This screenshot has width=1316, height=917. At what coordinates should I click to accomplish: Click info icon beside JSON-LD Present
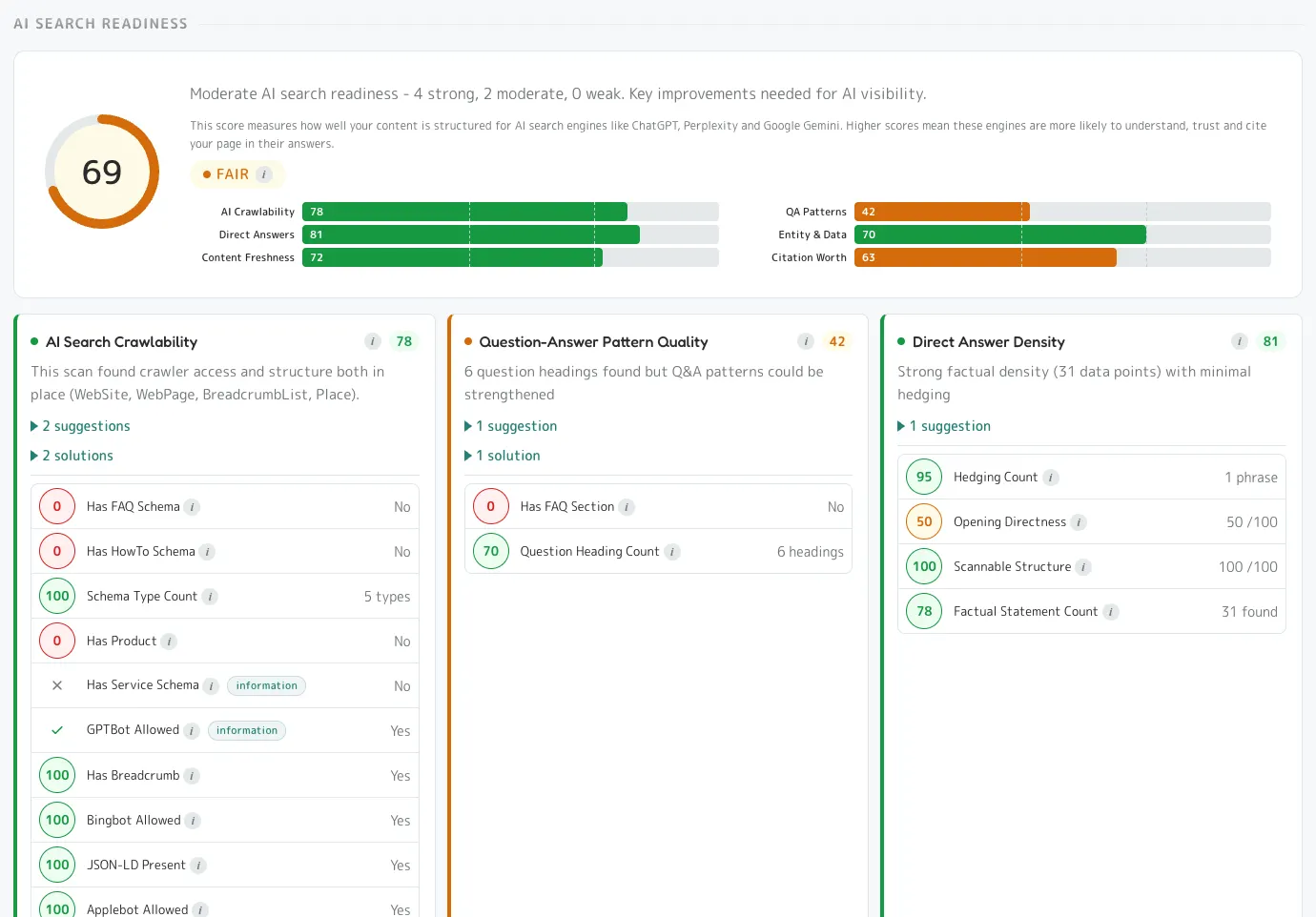198,866
